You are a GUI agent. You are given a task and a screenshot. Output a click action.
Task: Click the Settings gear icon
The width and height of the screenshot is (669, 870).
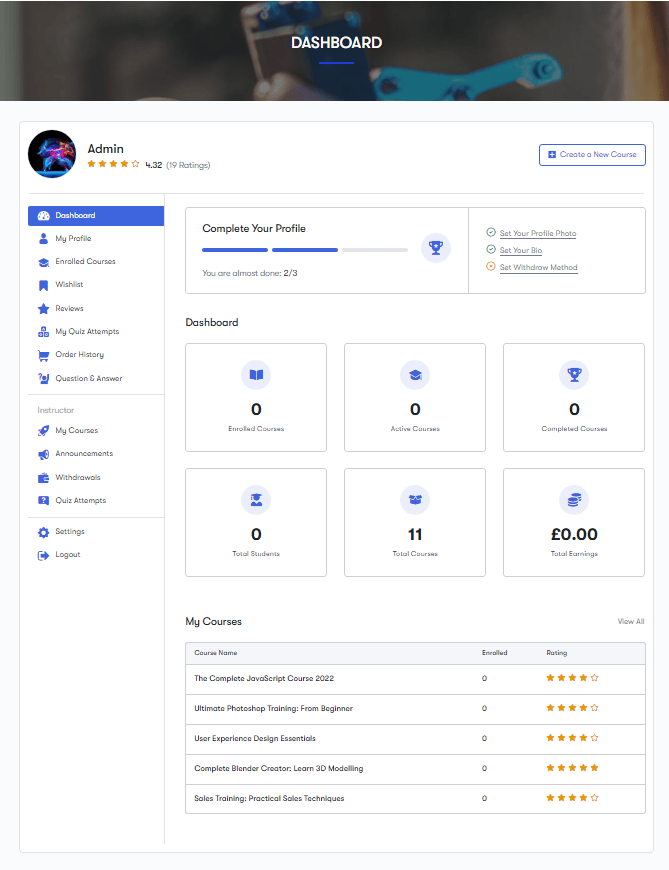click(x=43, y=532)
